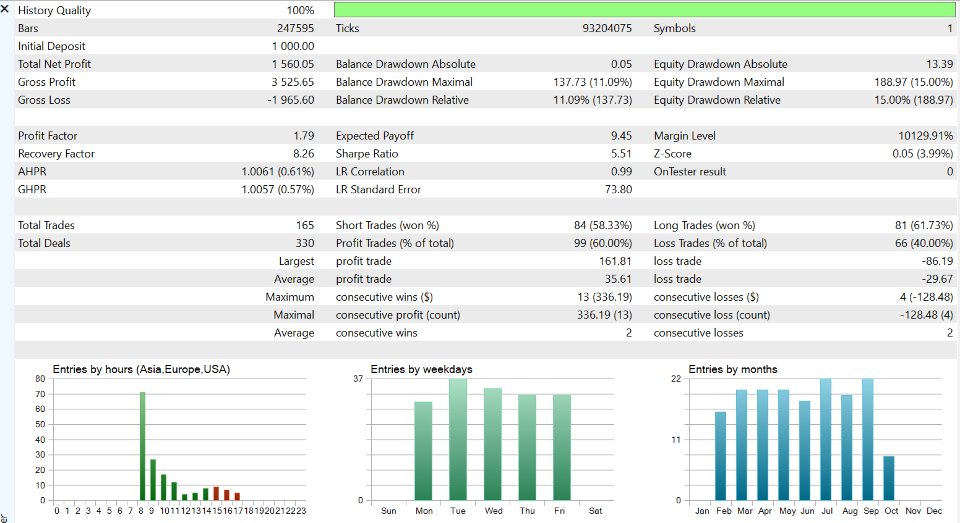Click the Mon bar in weekdays chart
Image resolution: width=960 pixels, height=523 pixels.
pyautogui.click(x=423, y=451)
